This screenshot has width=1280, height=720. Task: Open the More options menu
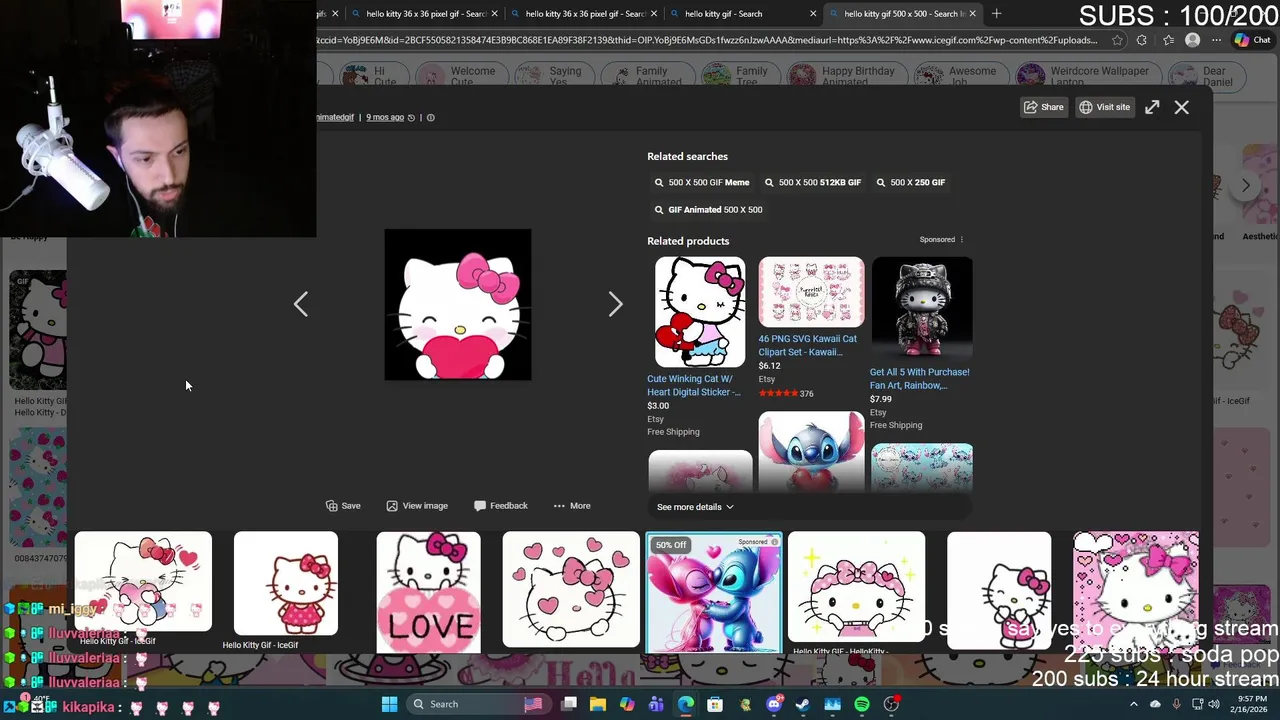pyautogui.click(x=572, y=506)
